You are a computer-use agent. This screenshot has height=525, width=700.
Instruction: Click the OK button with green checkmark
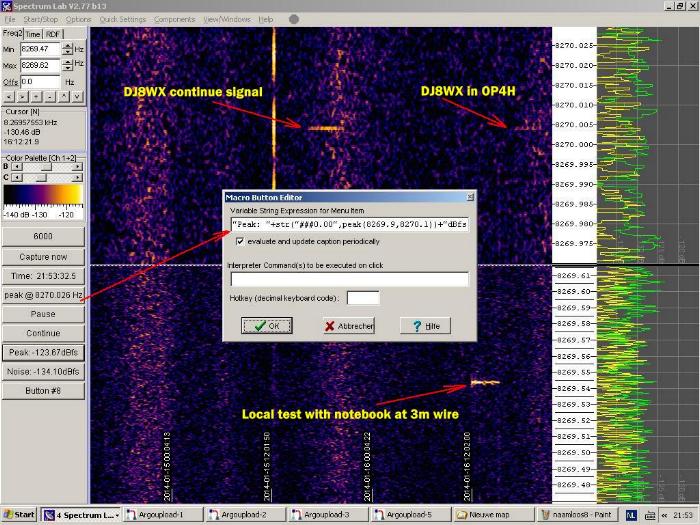(267, 326)
